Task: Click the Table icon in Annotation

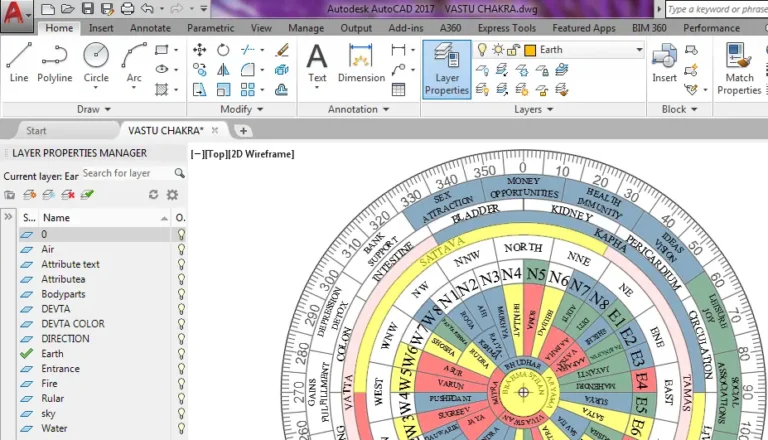Action: coord(398,90)
